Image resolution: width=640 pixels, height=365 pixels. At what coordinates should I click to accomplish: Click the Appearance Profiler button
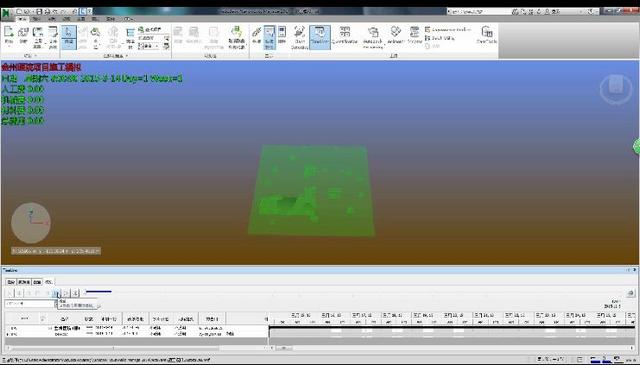448,30
